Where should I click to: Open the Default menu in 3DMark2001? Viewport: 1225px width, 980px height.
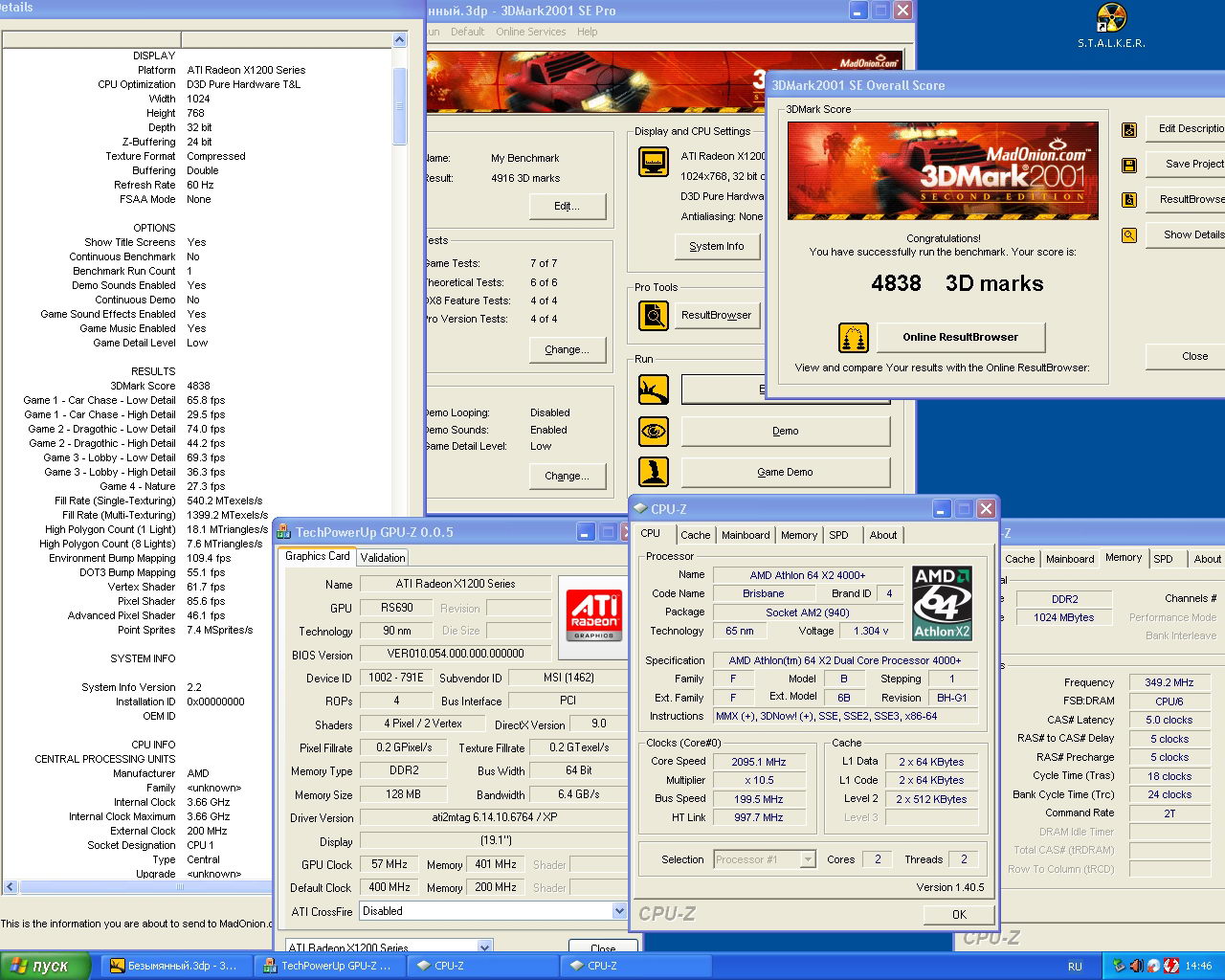click(467, 32)
